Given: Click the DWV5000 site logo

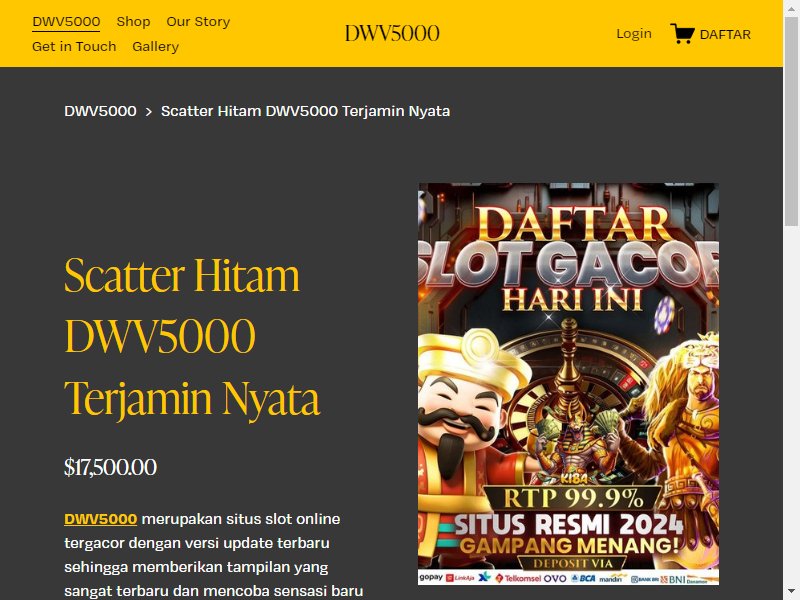Looking at the screenshot, I should click(392, 34).
